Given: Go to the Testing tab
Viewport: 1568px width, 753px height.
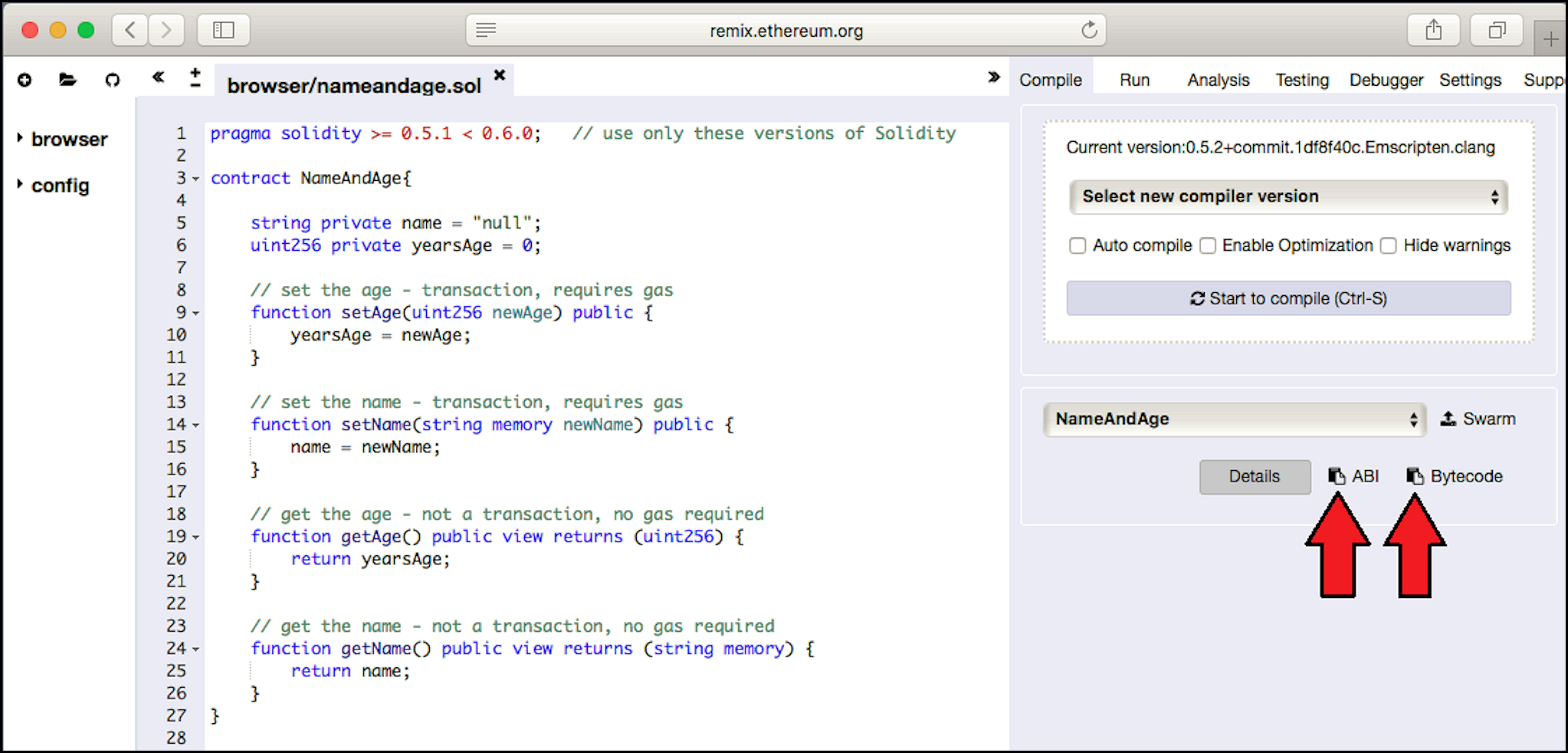Looking at the screenshot, I should (x=1302, y=80).
